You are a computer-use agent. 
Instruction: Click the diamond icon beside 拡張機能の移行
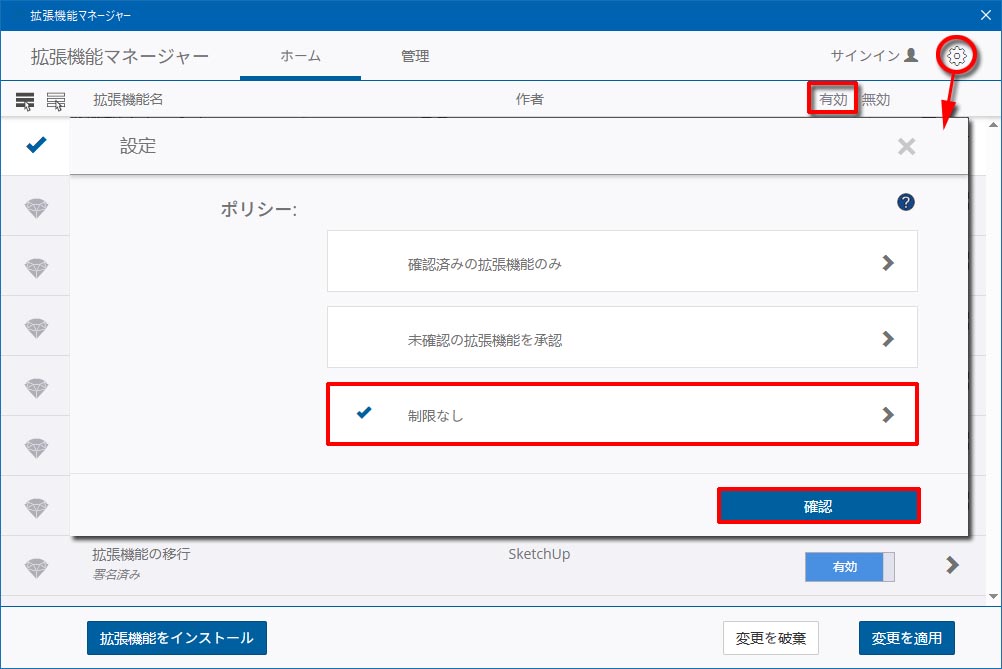coord(36,566)
